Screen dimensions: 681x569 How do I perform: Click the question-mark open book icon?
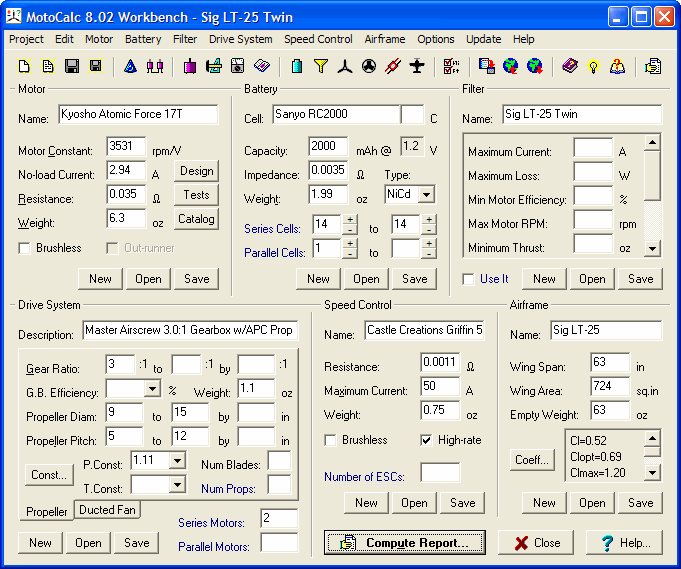[x=618, y=66]
